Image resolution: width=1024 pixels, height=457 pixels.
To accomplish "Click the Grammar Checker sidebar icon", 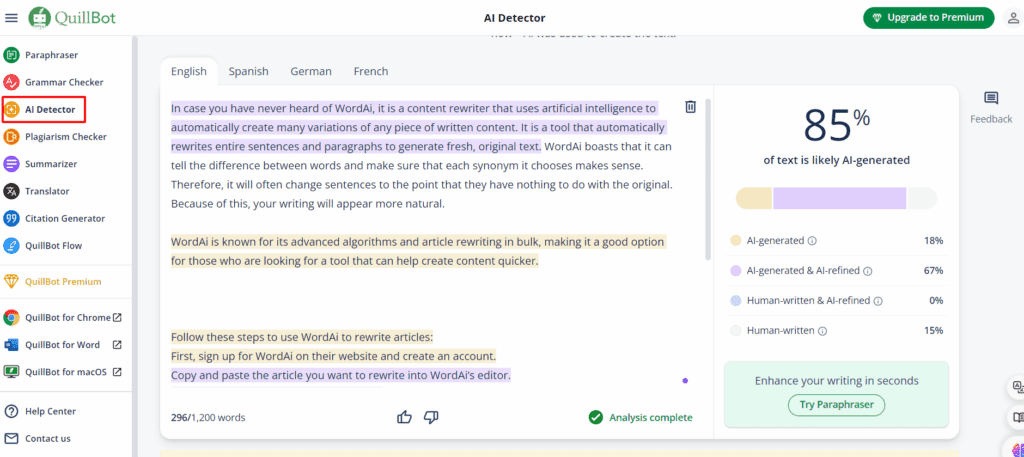I will (x=12, y=82).
